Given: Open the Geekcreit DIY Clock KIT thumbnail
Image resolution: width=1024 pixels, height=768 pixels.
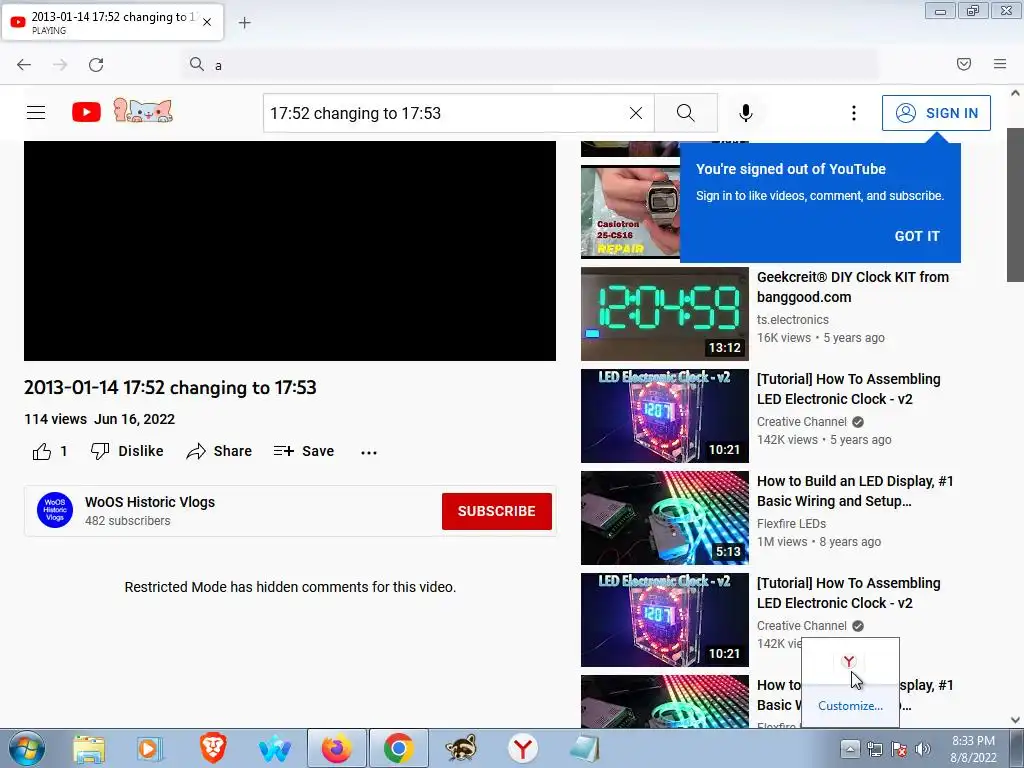Looking at the screenshot, I should pos(665,313).
